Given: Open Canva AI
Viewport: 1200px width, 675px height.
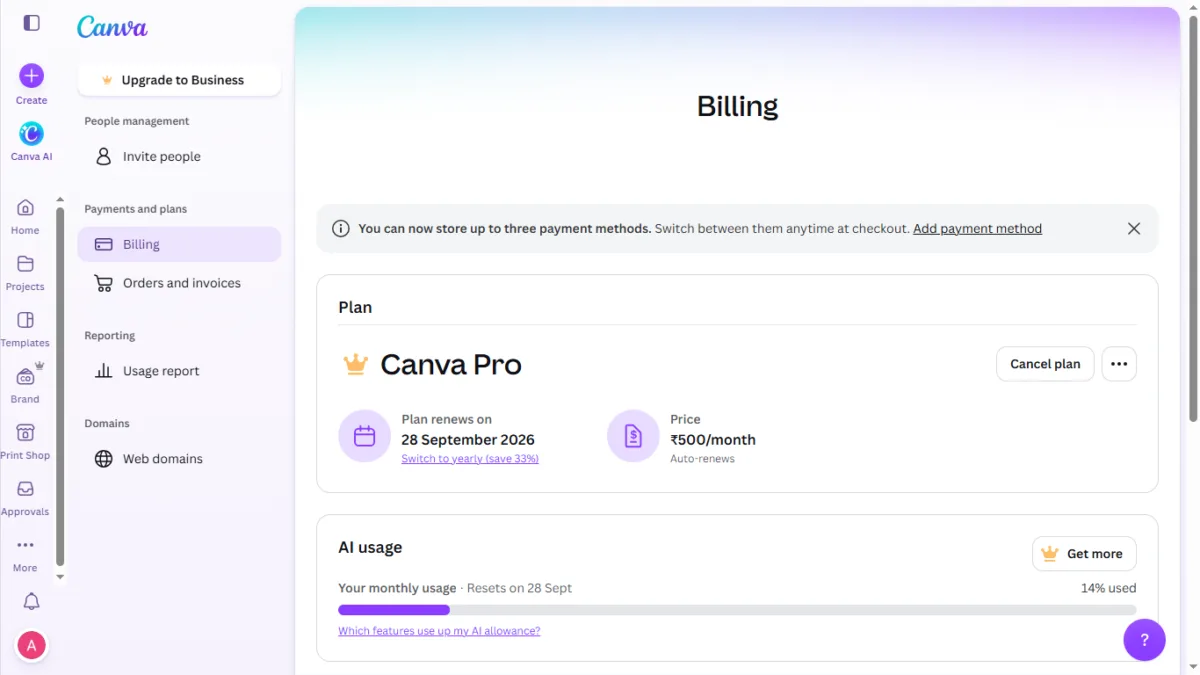Looking at the screenshot, I should 32,134.
